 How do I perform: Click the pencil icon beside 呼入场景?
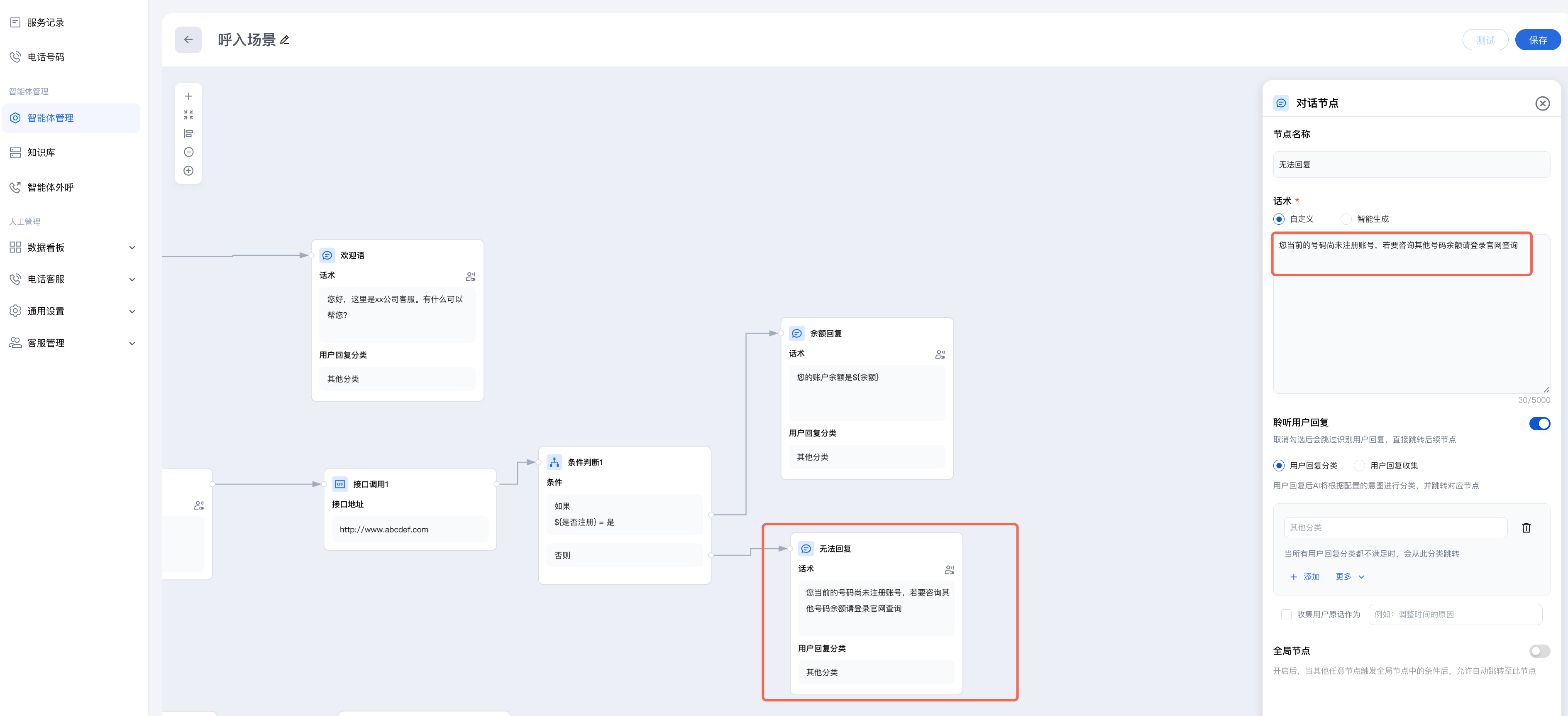click(285, 40)
